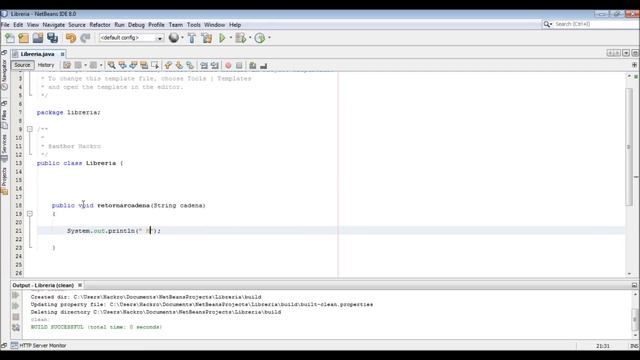Image resolution: width=640 pixels, height=360 pixels.
Task: Open the default config combo box
Action: (131, 38)
